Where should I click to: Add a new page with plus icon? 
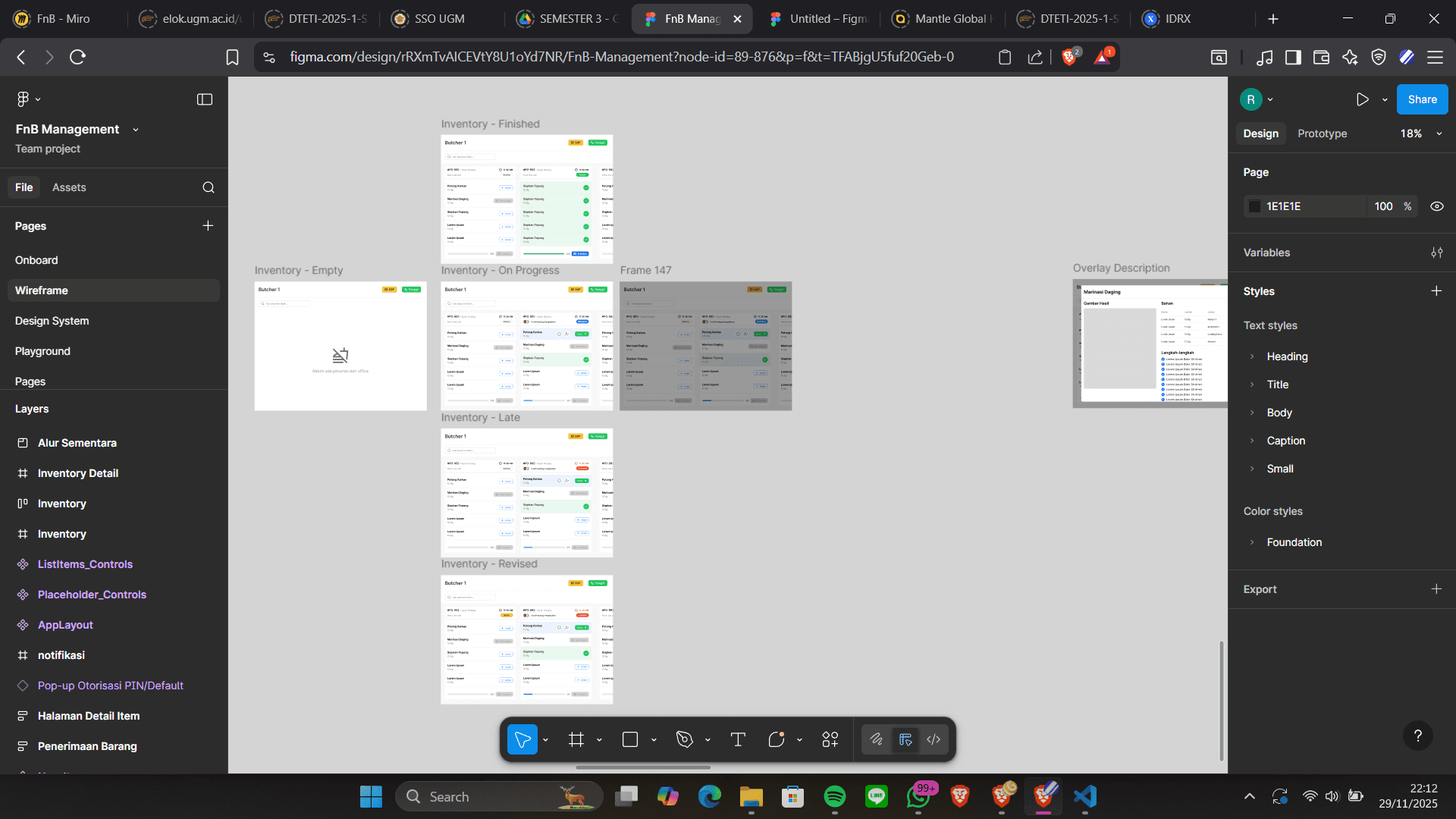pos(208,226)
